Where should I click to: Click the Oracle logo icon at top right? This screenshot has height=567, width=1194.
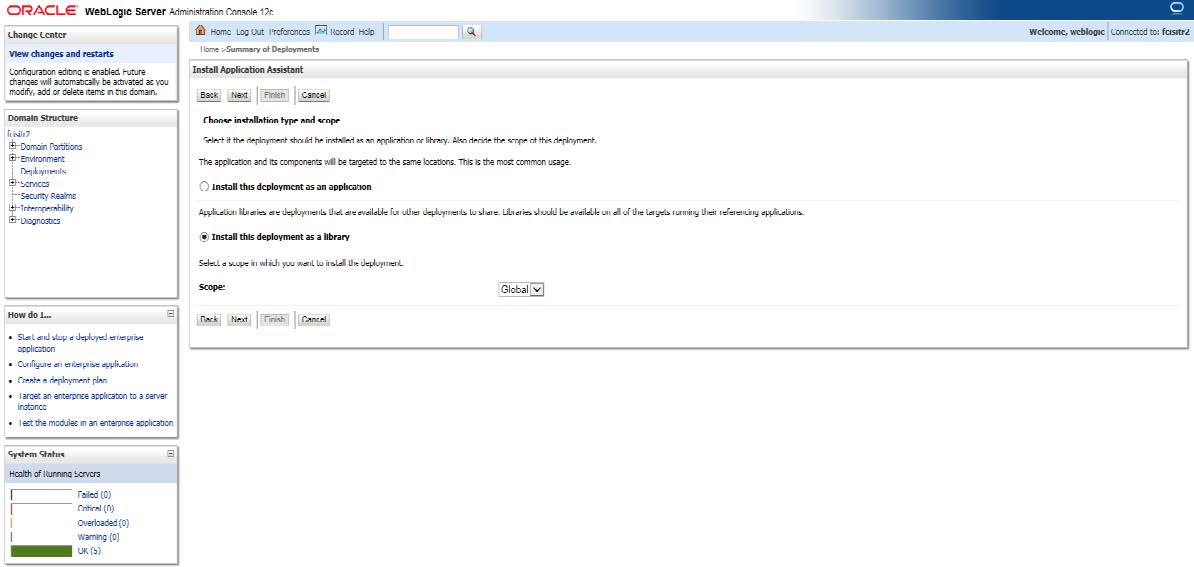pos(1176,8)
